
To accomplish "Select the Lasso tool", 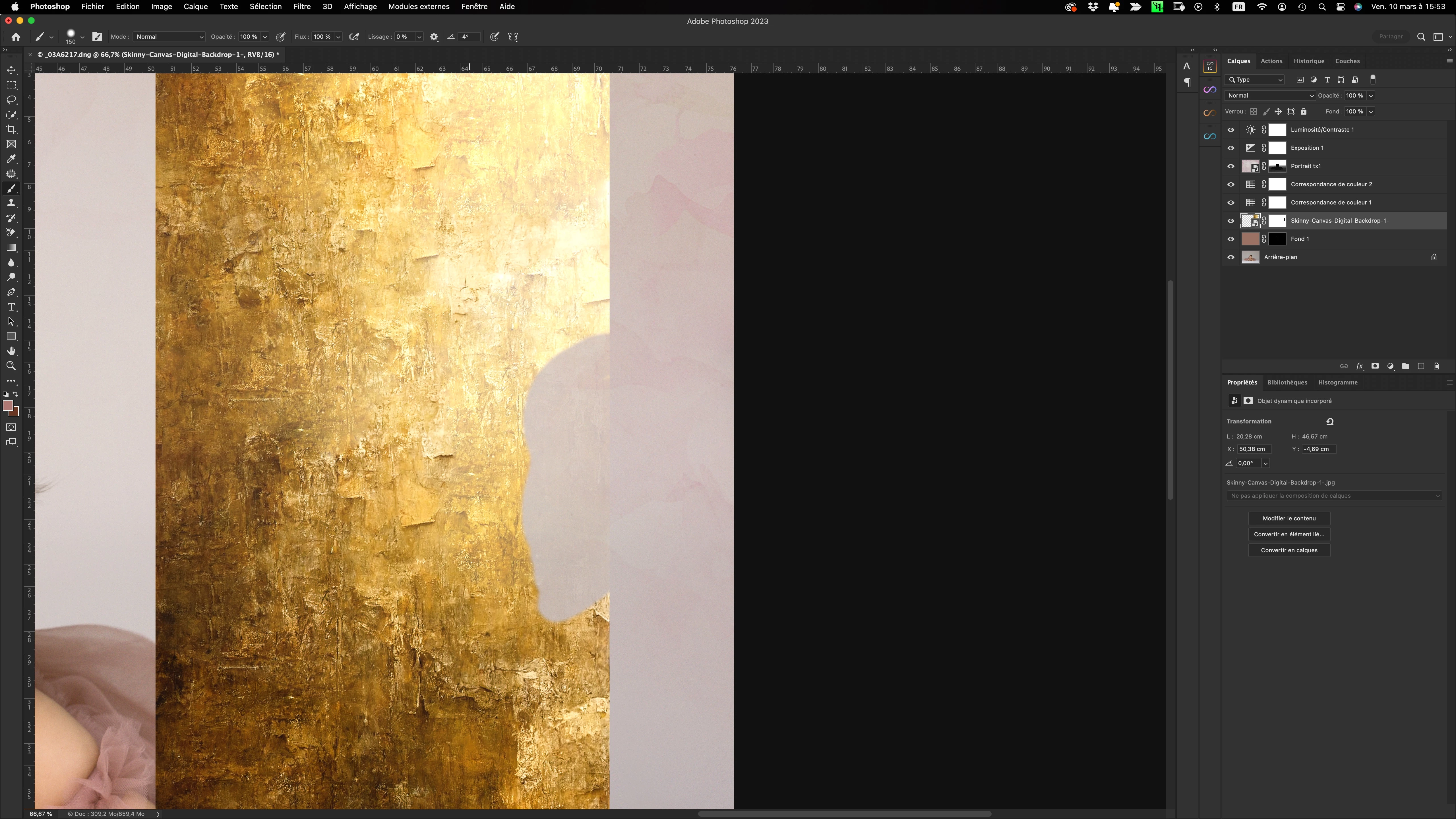I will [x=11, y=100].
